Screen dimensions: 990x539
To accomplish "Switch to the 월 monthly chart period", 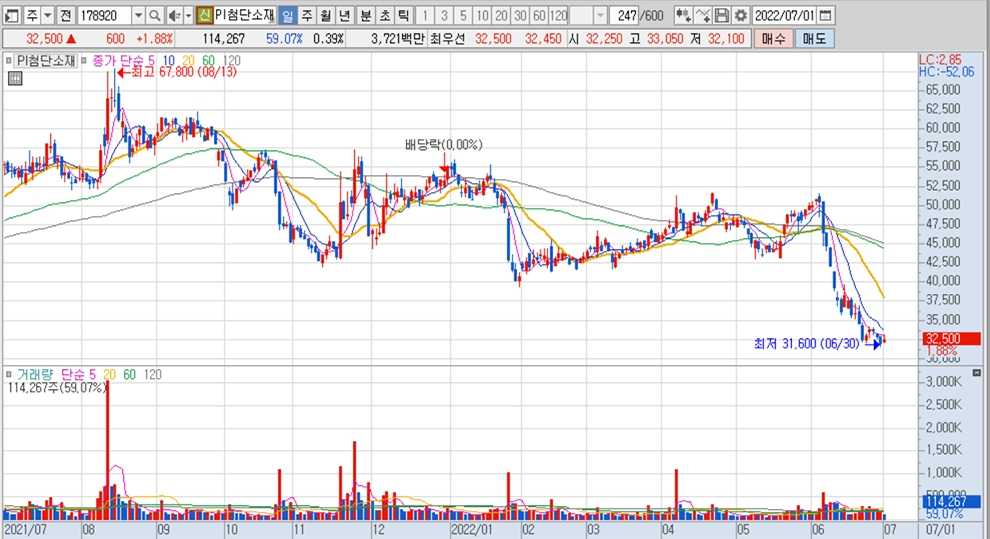I will (325, 15).
